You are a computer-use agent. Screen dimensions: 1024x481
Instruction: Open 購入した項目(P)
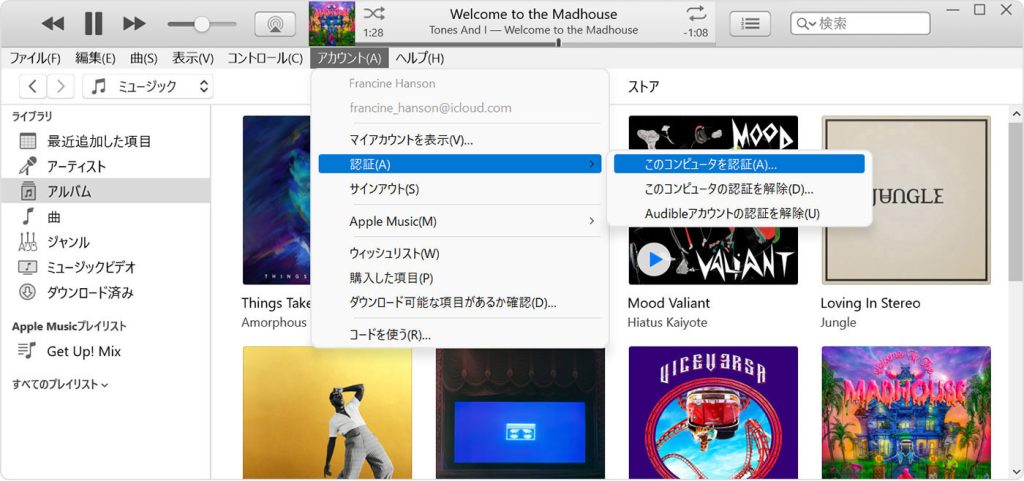460,278
